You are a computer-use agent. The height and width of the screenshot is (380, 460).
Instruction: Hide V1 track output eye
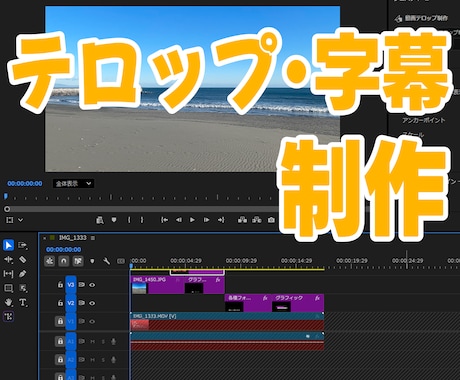[92, 321]
